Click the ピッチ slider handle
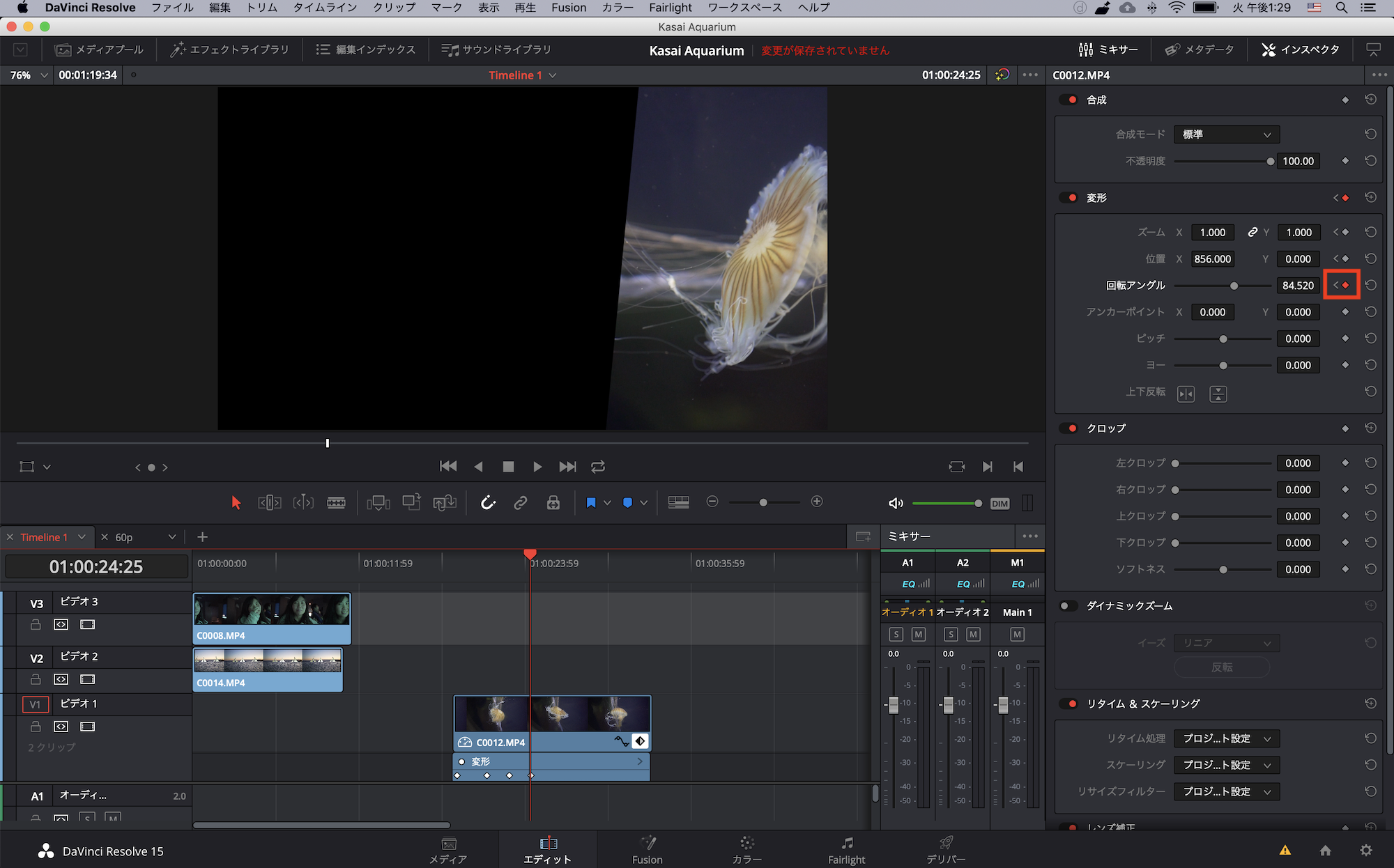Screen dimensions: 1394x868 (x=1223, y=339)
